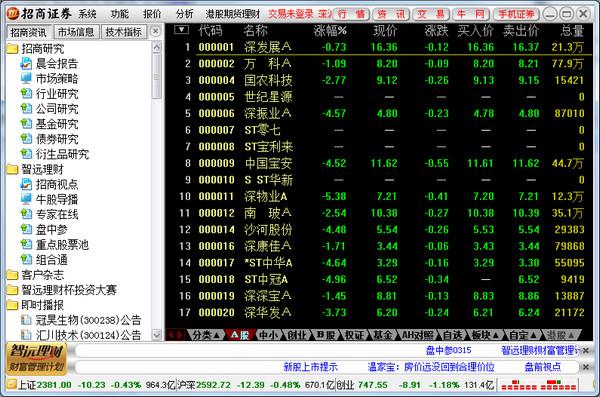
Task: Switch to the 创业 board tab
Action: coord(297,335)
